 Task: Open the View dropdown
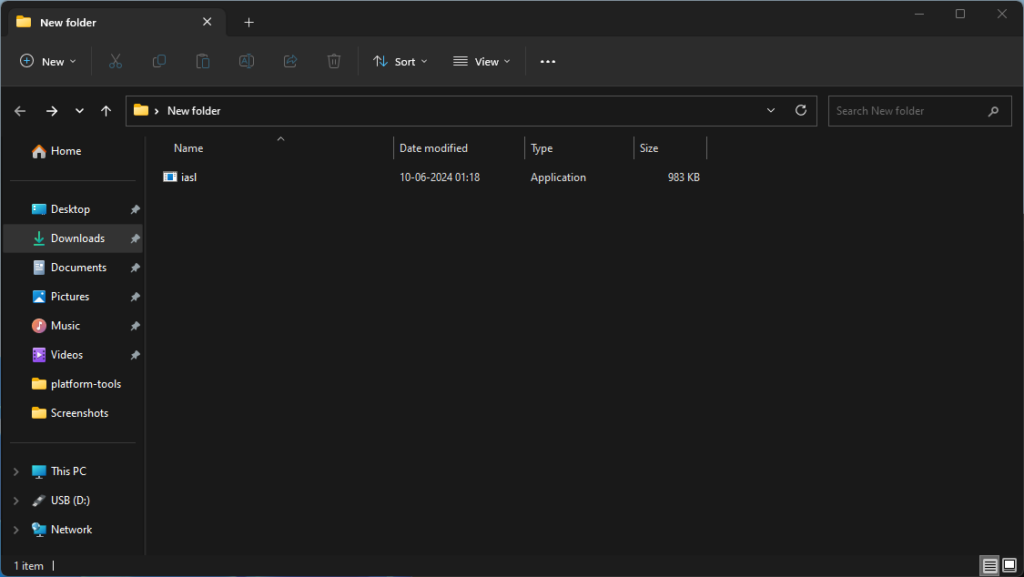point(481,61)
